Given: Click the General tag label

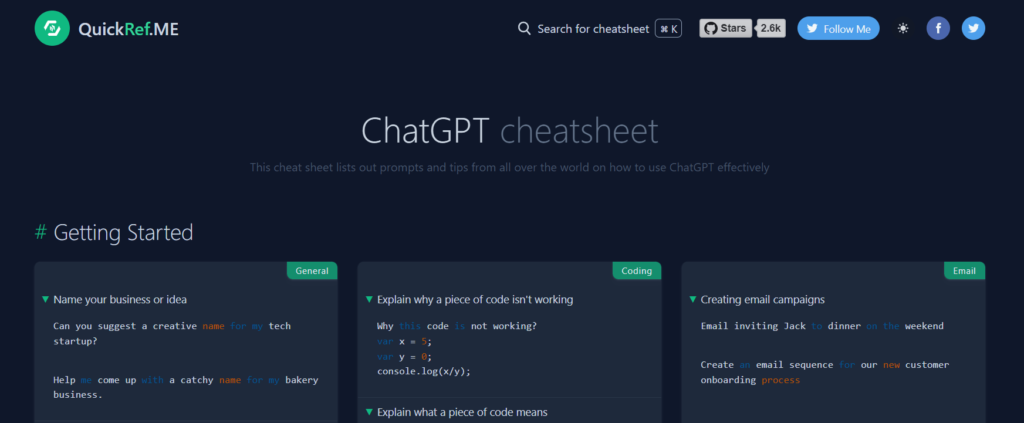Looking at the screenshot, I should tap(312, 271).
